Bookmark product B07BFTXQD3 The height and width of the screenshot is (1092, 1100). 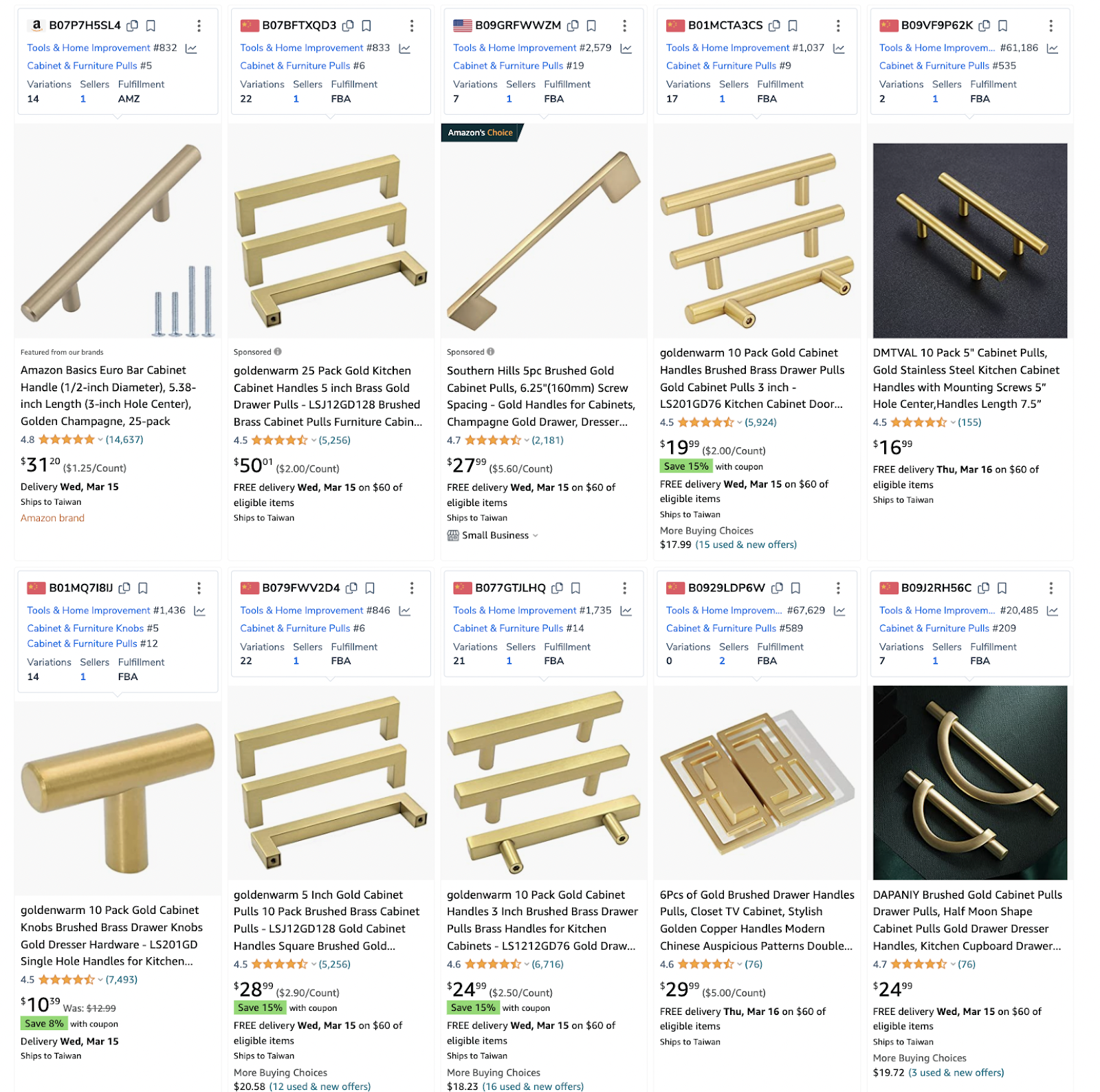tap(366, 25)
